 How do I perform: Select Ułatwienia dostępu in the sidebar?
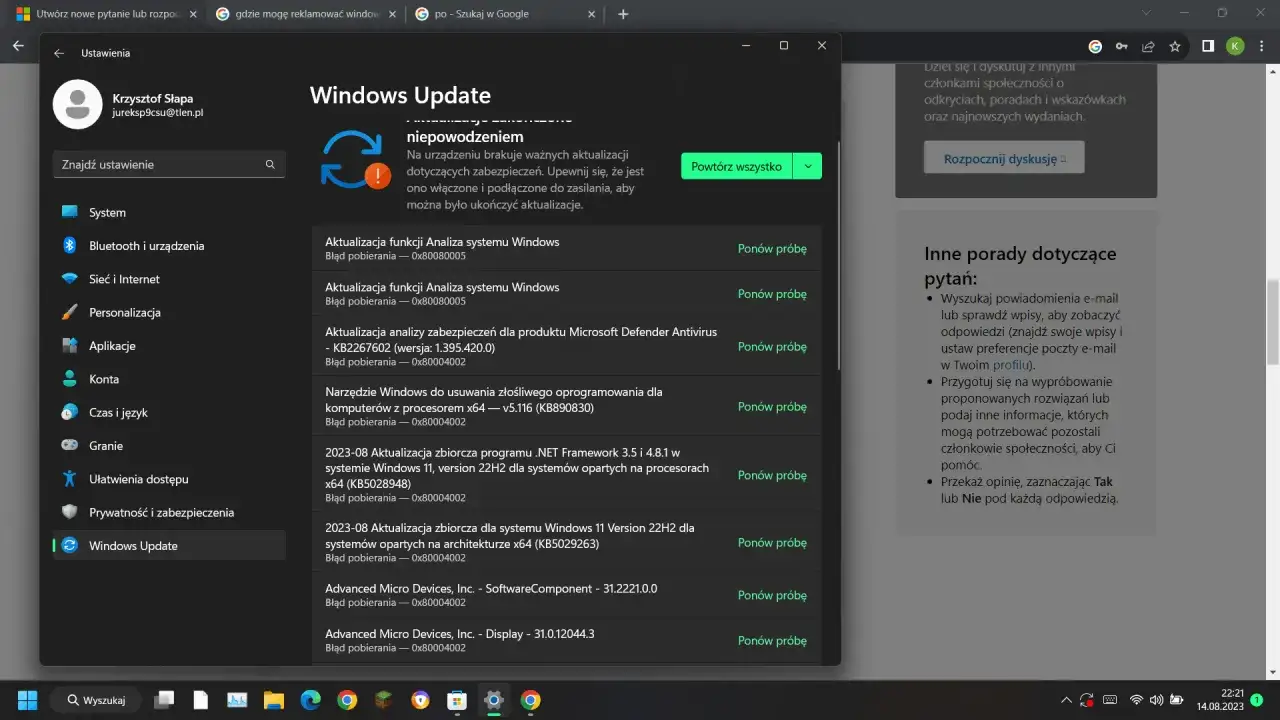point(169,479)
